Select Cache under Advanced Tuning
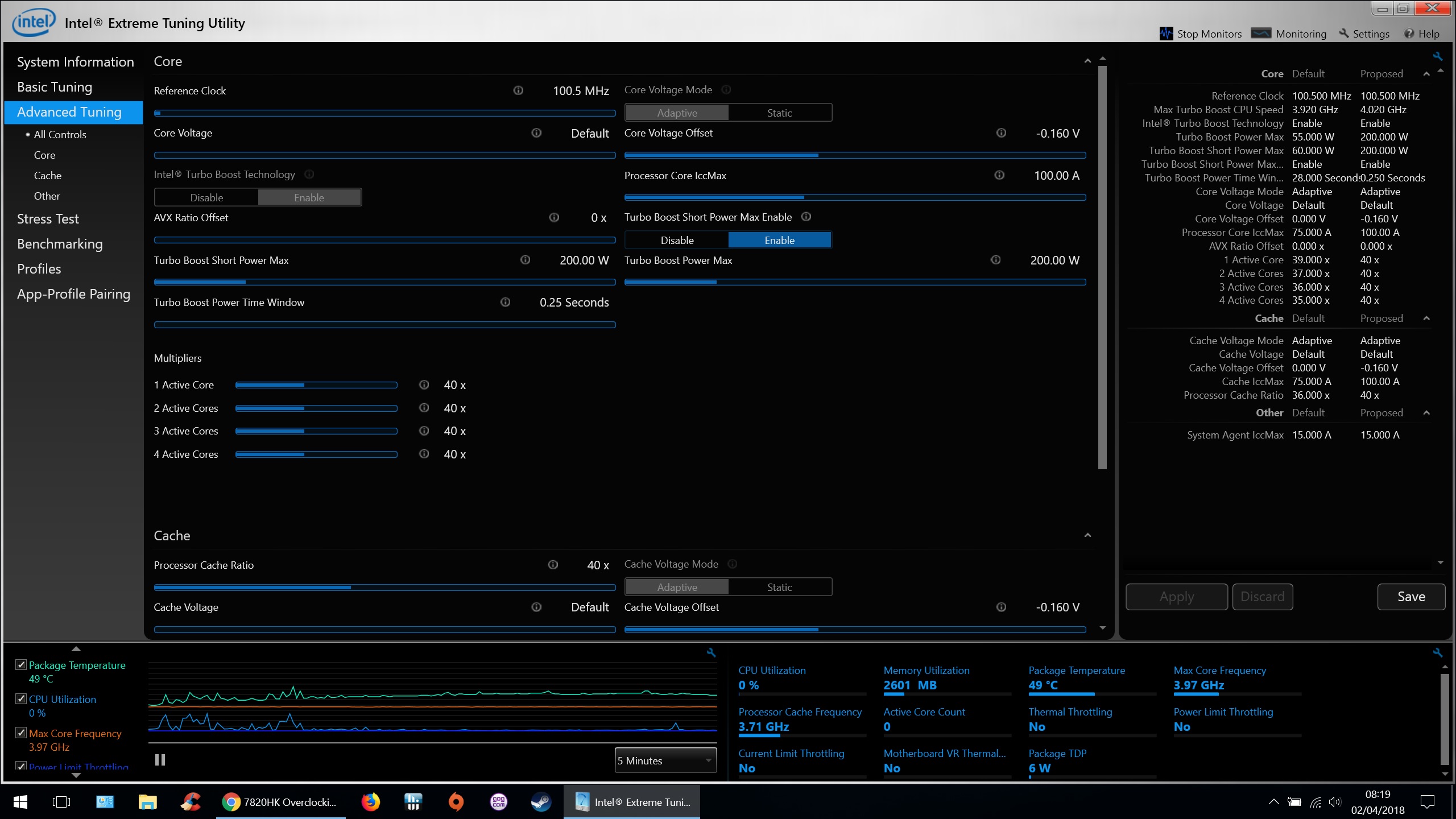This screenshot has height=819, width=1456. coord(47,176)
